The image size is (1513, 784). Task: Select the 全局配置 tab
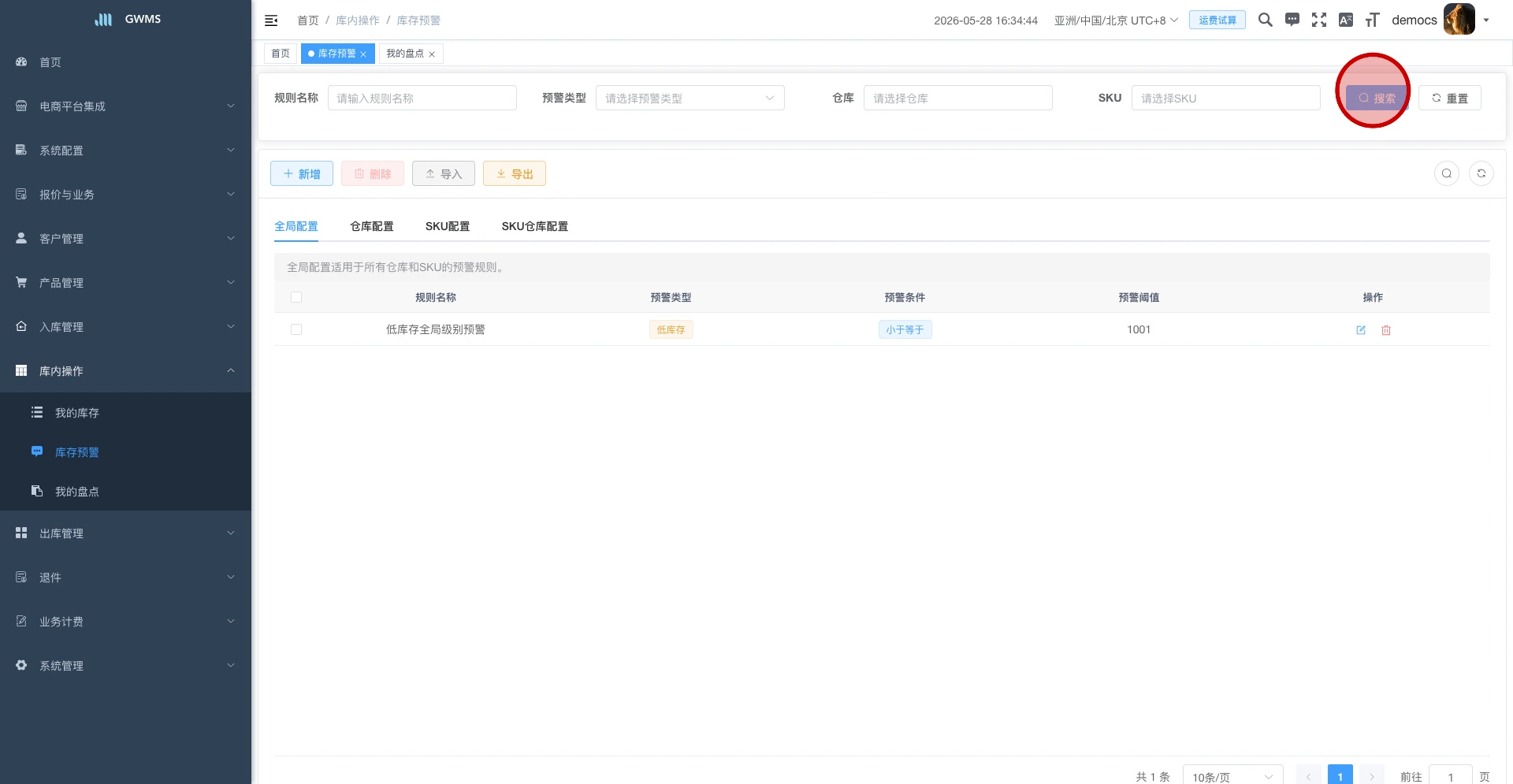296,226
